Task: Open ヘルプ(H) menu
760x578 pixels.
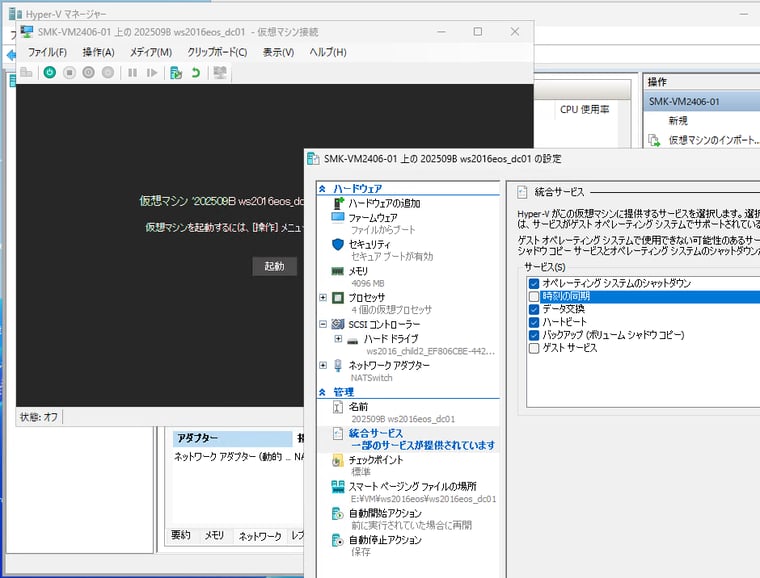Action: coord(328,52)
